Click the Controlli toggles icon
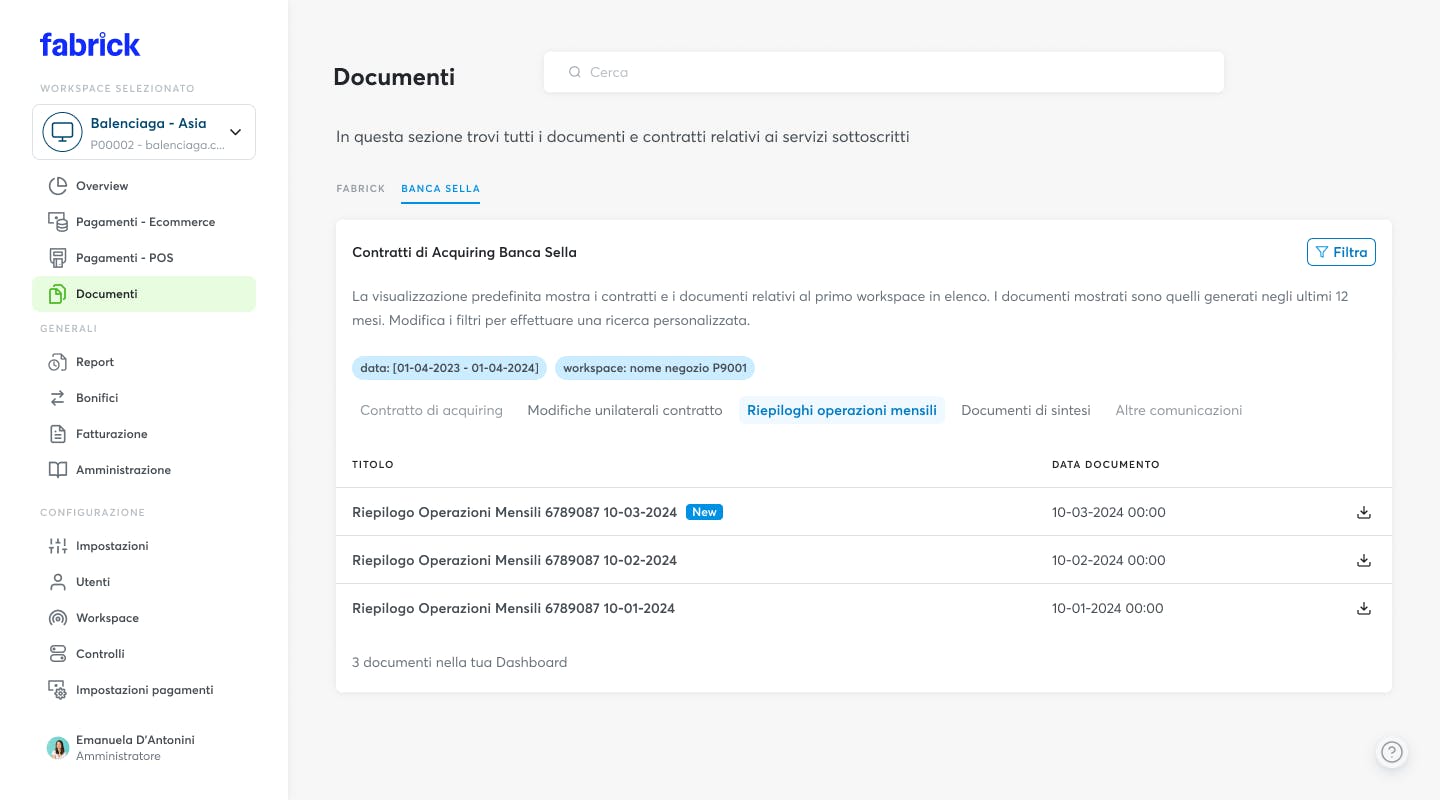The image size is (1440, 800). click(x=58, y=654)
